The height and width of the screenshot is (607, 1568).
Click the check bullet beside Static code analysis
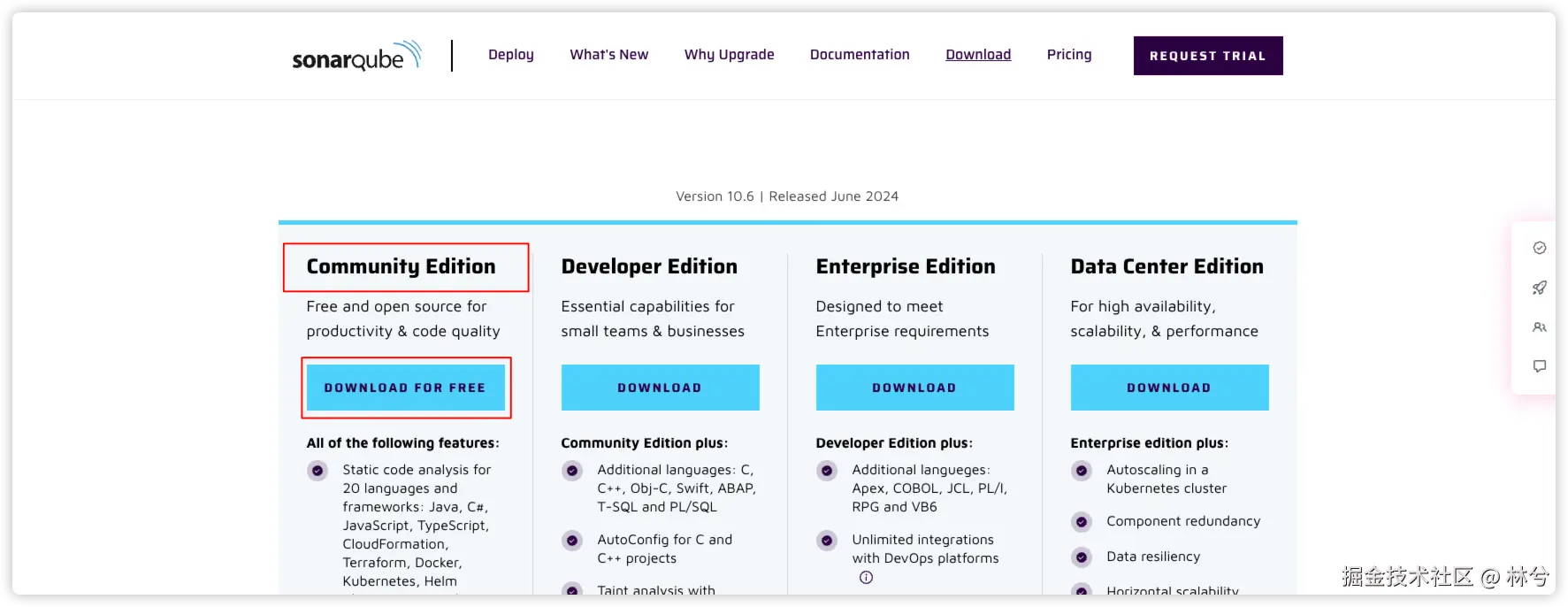point(317,471)
